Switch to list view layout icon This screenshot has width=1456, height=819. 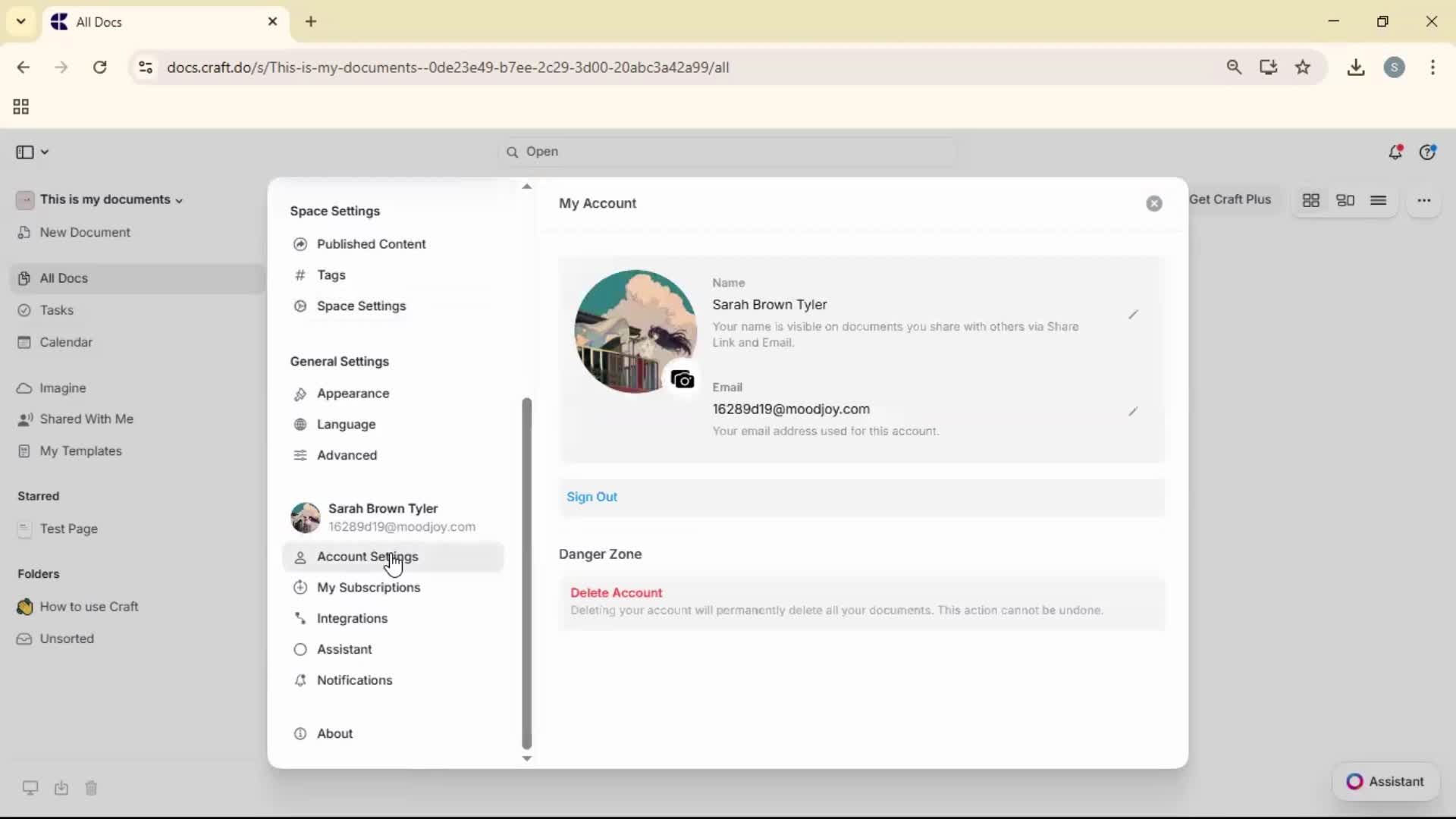pos(1379,200)
